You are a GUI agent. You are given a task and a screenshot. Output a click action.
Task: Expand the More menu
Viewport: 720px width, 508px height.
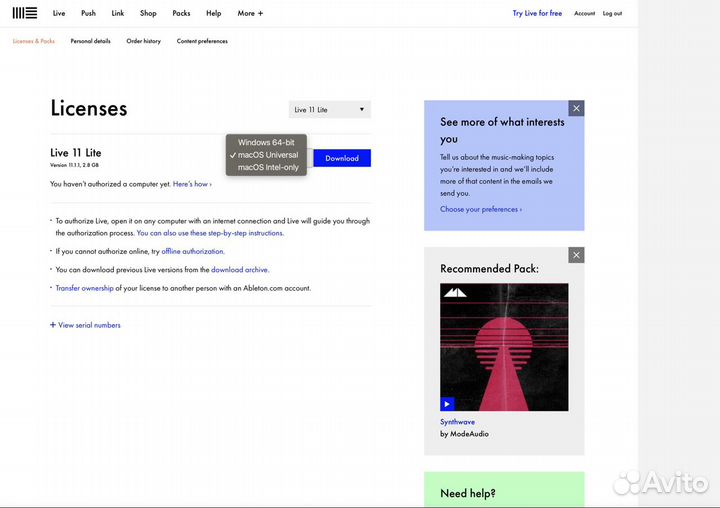coord(250,13)
